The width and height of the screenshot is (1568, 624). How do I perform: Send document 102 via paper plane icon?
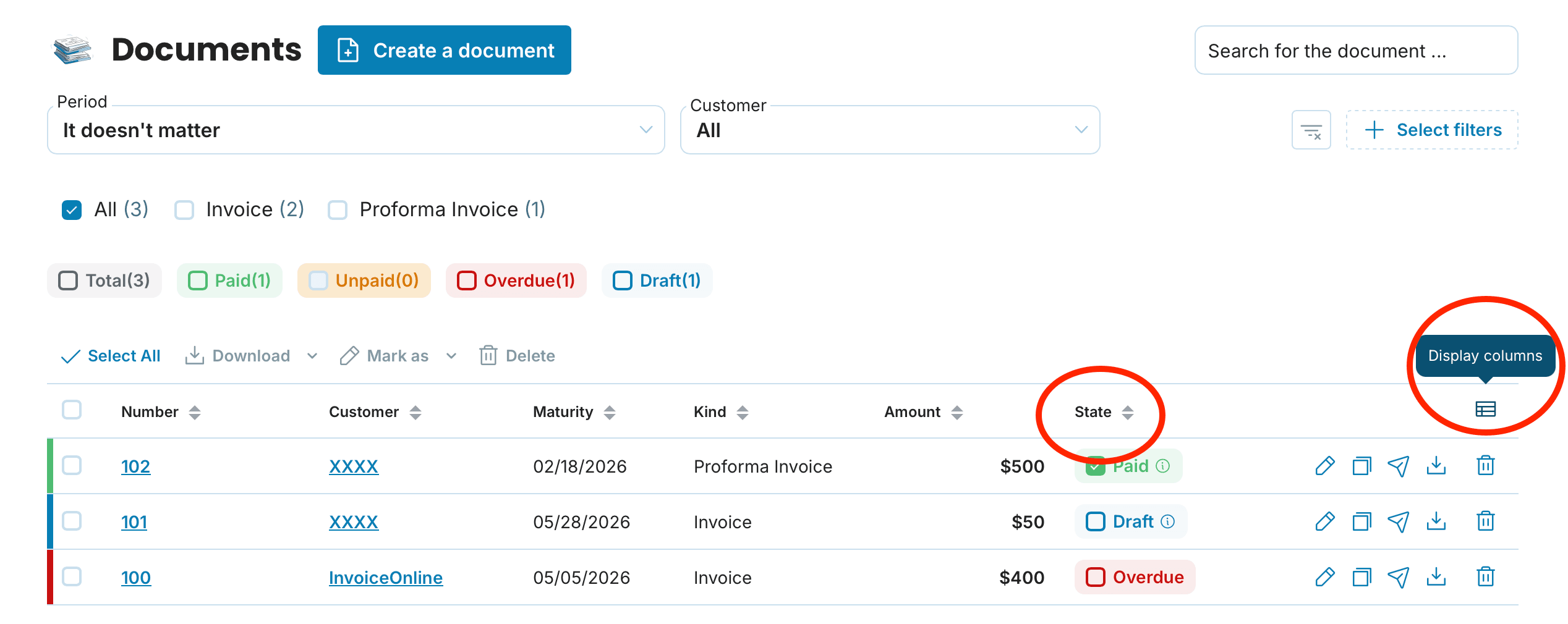coord(1399,466)
